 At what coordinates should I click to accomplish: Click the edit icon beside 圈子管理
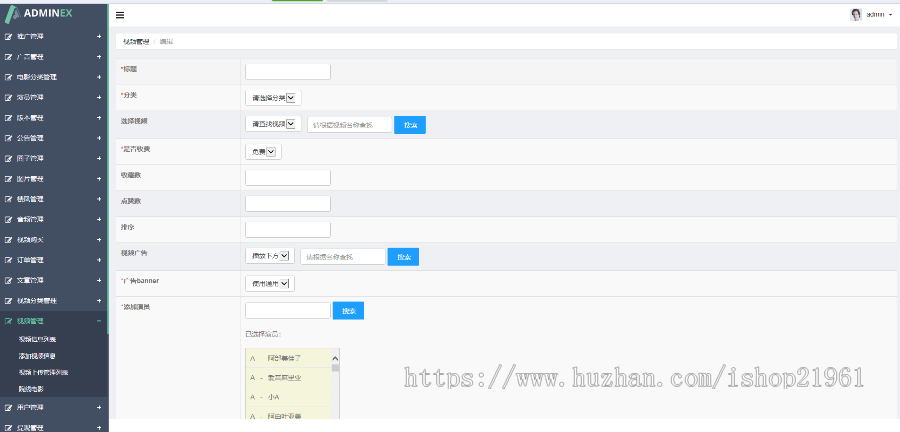pos(8,158)
